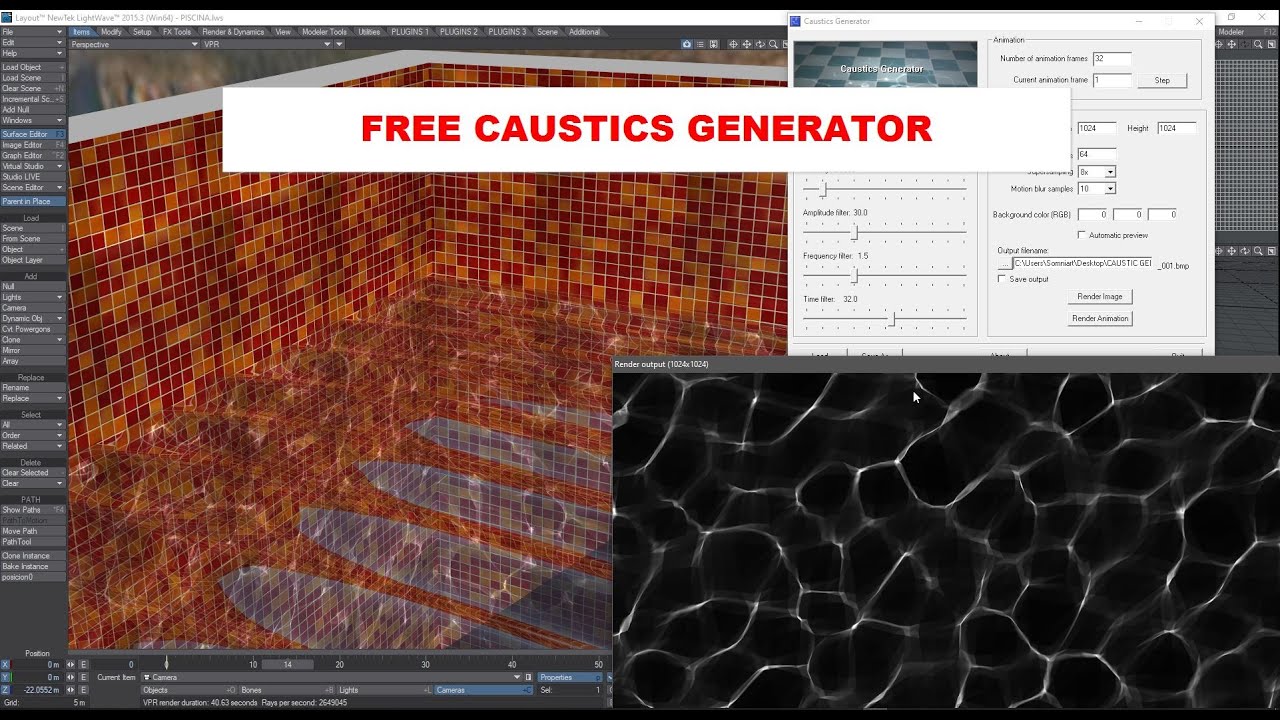Select Bones selection mode

(x=287, y=690)
